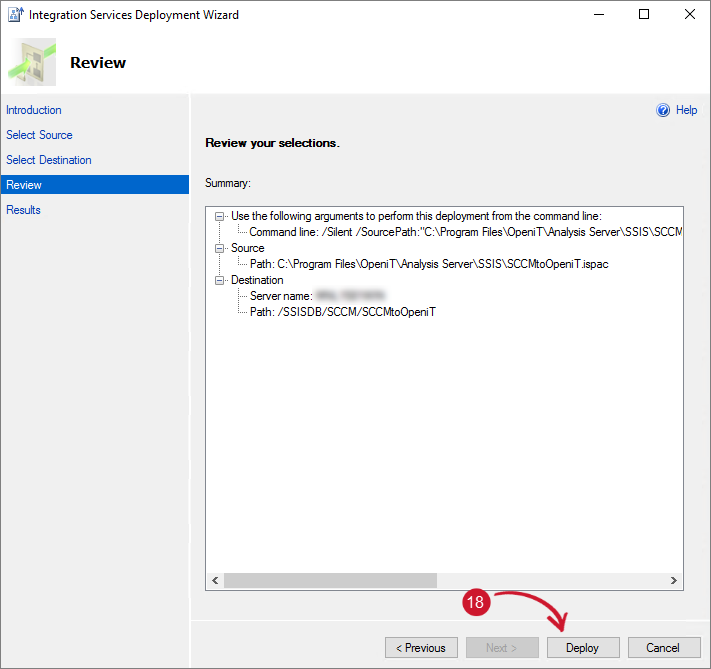
Task: Minimize the wizard window
Action: tap(599, 15)
